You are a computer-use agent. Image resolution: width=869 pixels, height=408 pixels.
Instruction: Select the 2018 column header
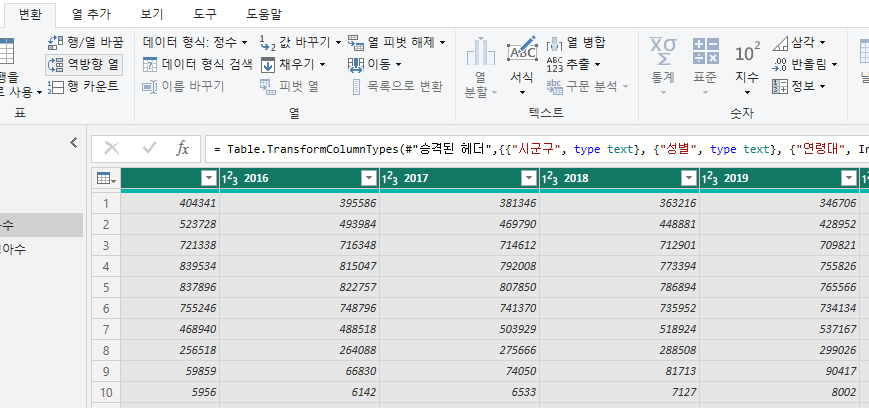[620, 178]
